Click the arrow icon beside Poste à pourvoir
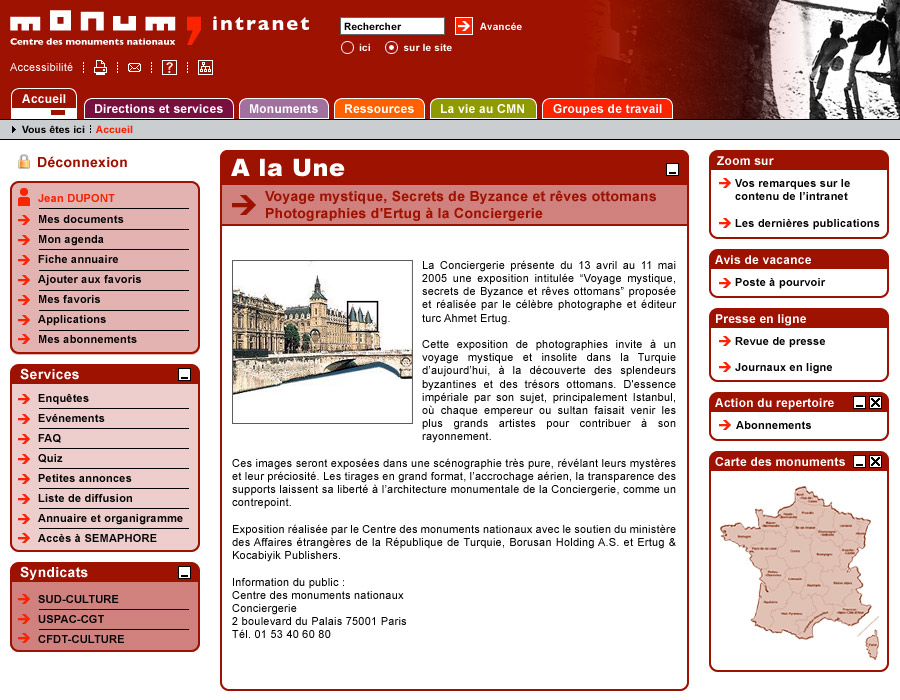This screenshot has height=700, width=900. 725,282
